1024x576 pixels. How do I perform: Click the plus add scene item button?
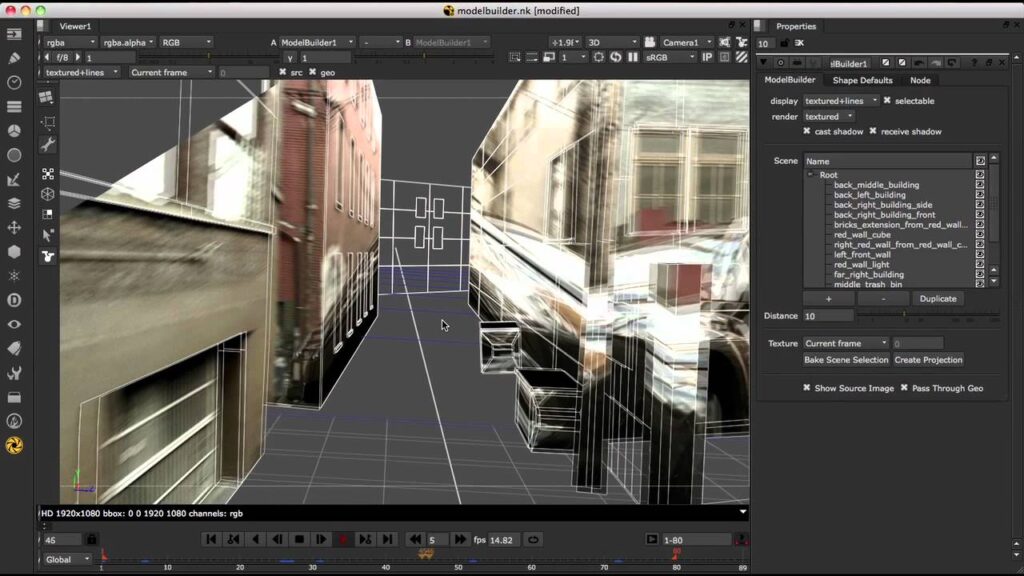(x=828, y=298)
